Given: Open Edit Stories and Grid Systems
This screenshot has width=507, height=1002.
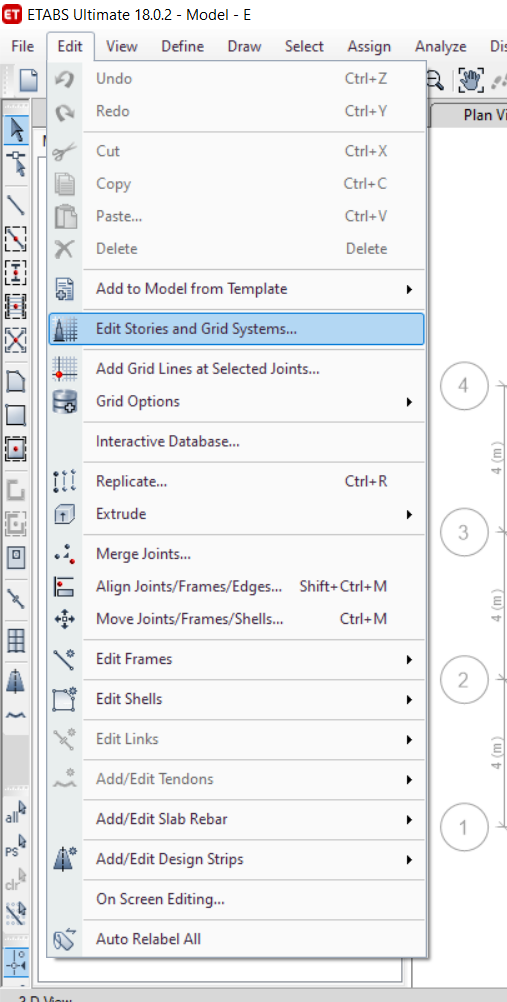Looking at the screenshot, I should (236, 329).
